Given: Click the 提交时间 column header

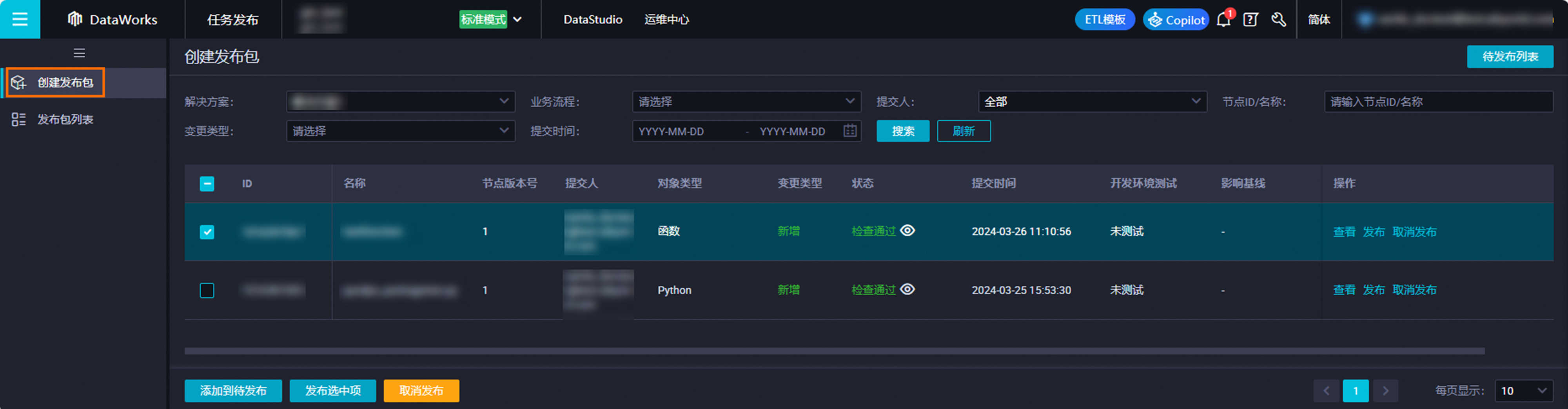Looking at the screenshot, I should click(x=993, y=183).
